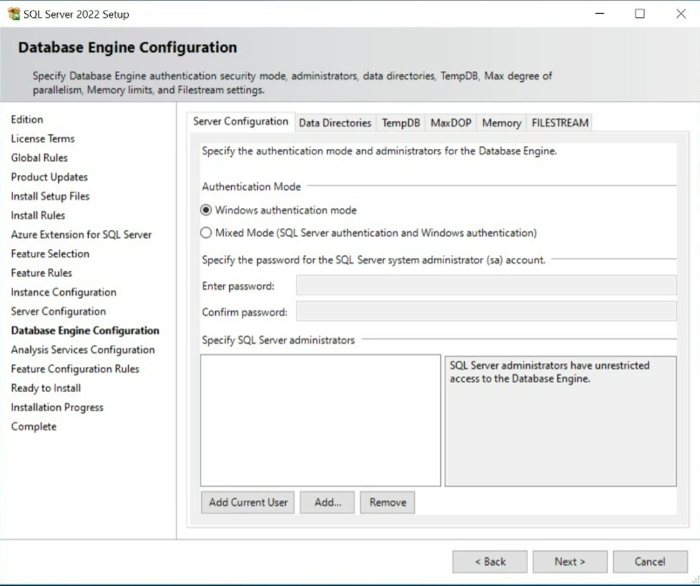Image resolution: width=700 pixels, height=586 pixels.
Task: Minimize the SQL Server 2022 Setup window
Action: [x=600, y=14]
